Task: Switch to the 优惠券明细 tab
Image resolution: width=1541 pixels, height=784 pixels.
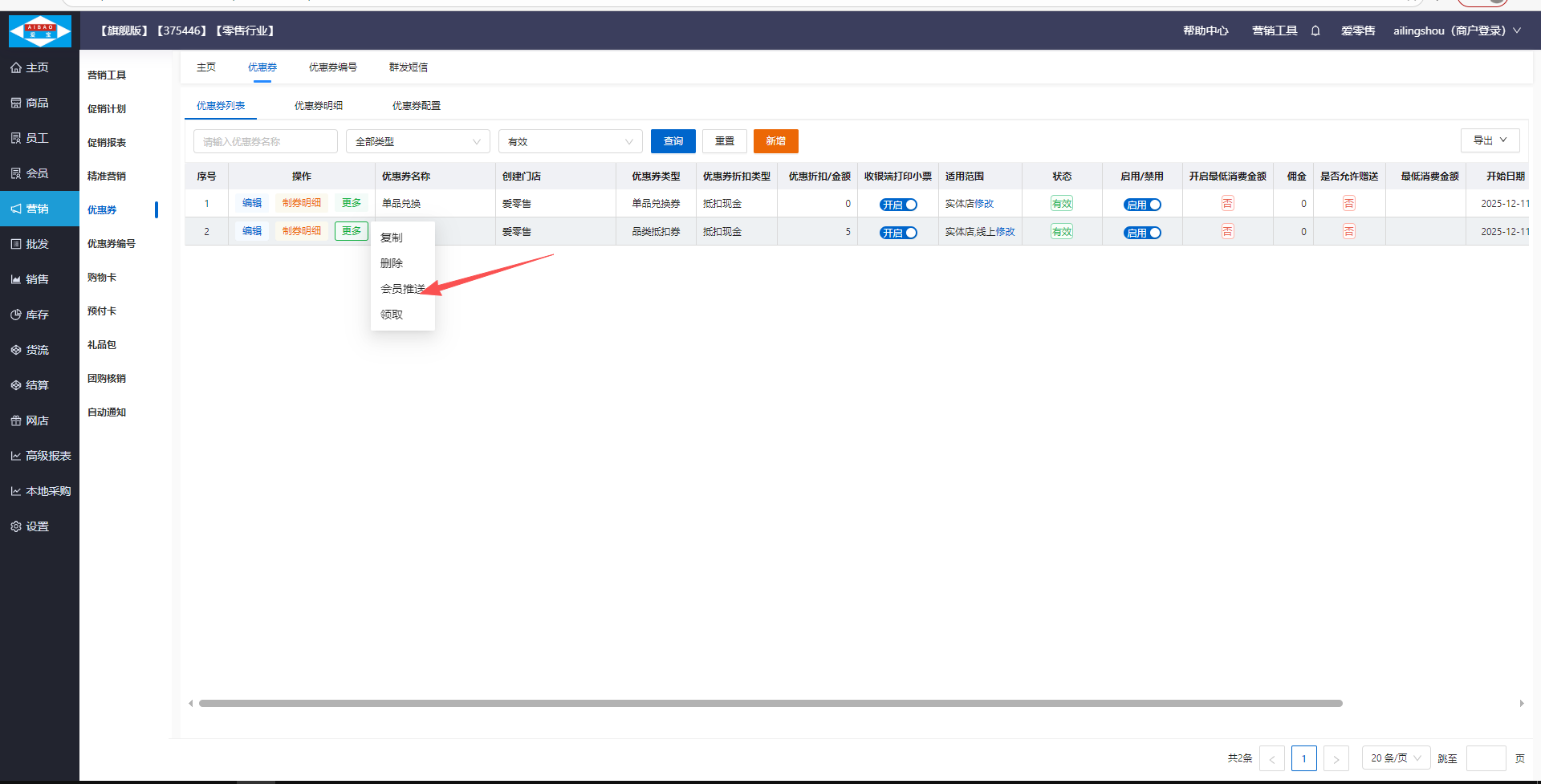Action: point(318,106)
